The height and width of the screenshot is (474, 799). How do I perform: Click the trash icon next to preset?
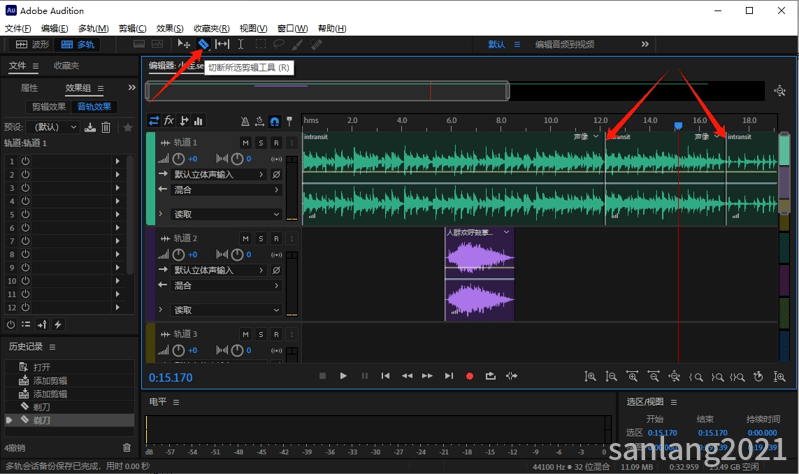pyautogui.click(x=106, y=127)
